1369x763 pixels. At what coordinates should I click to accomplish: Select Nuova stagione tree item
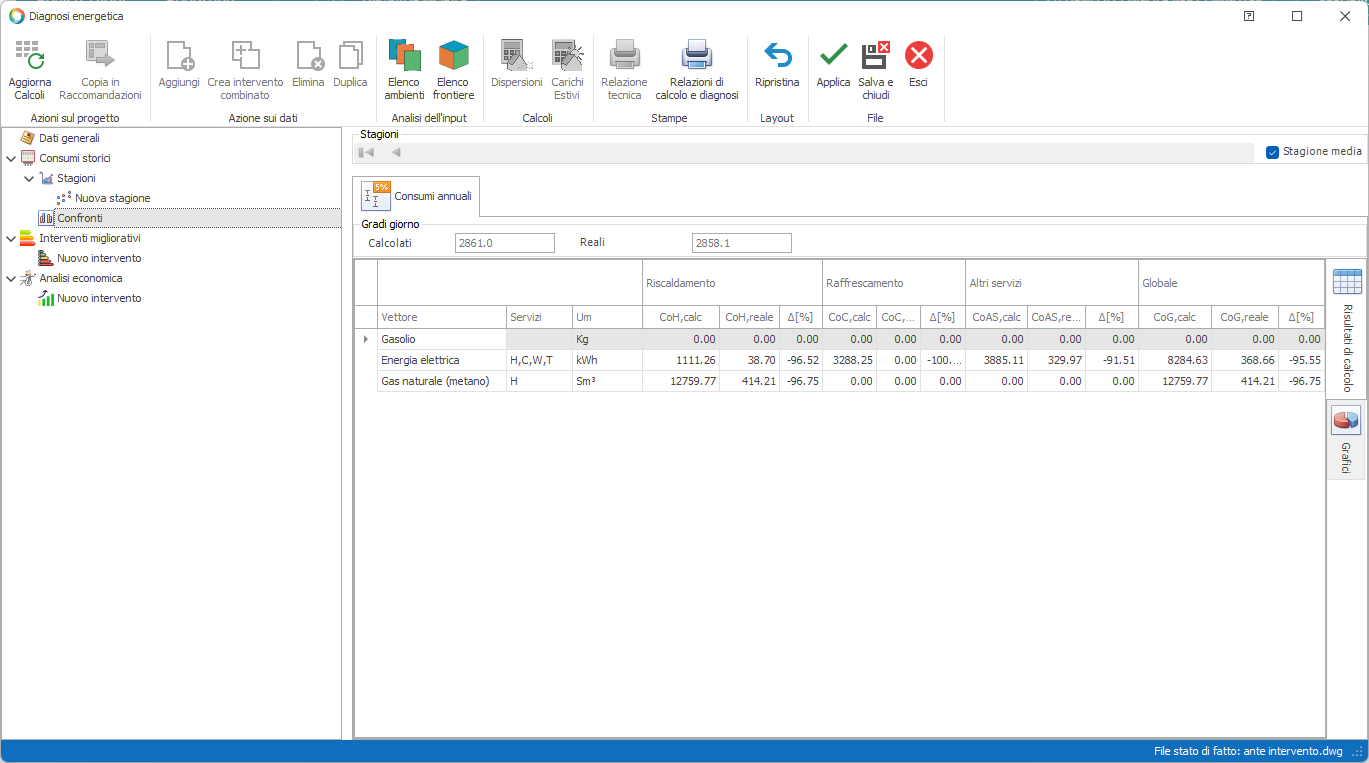[112, 198]
